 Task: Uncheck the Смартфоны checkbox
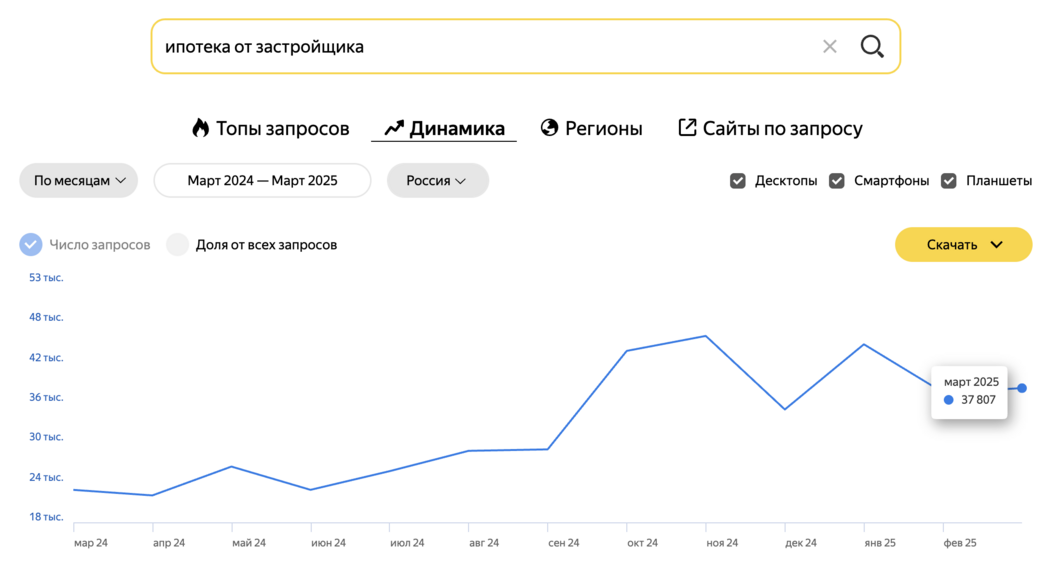(x=836, y=181)
